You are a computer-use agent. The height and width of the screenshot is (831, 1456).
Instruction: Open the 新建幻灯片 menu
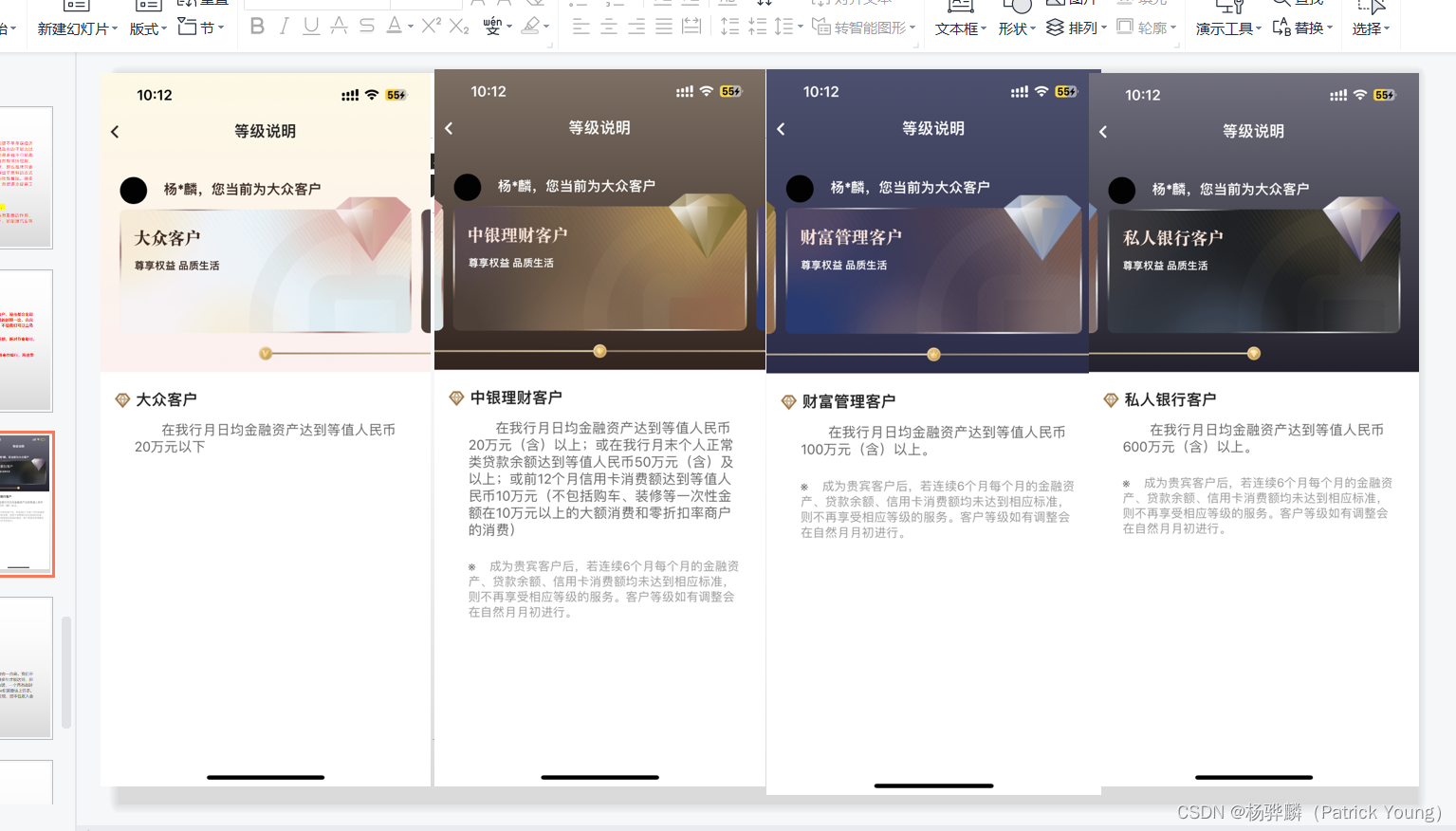[x=78, y=28]
